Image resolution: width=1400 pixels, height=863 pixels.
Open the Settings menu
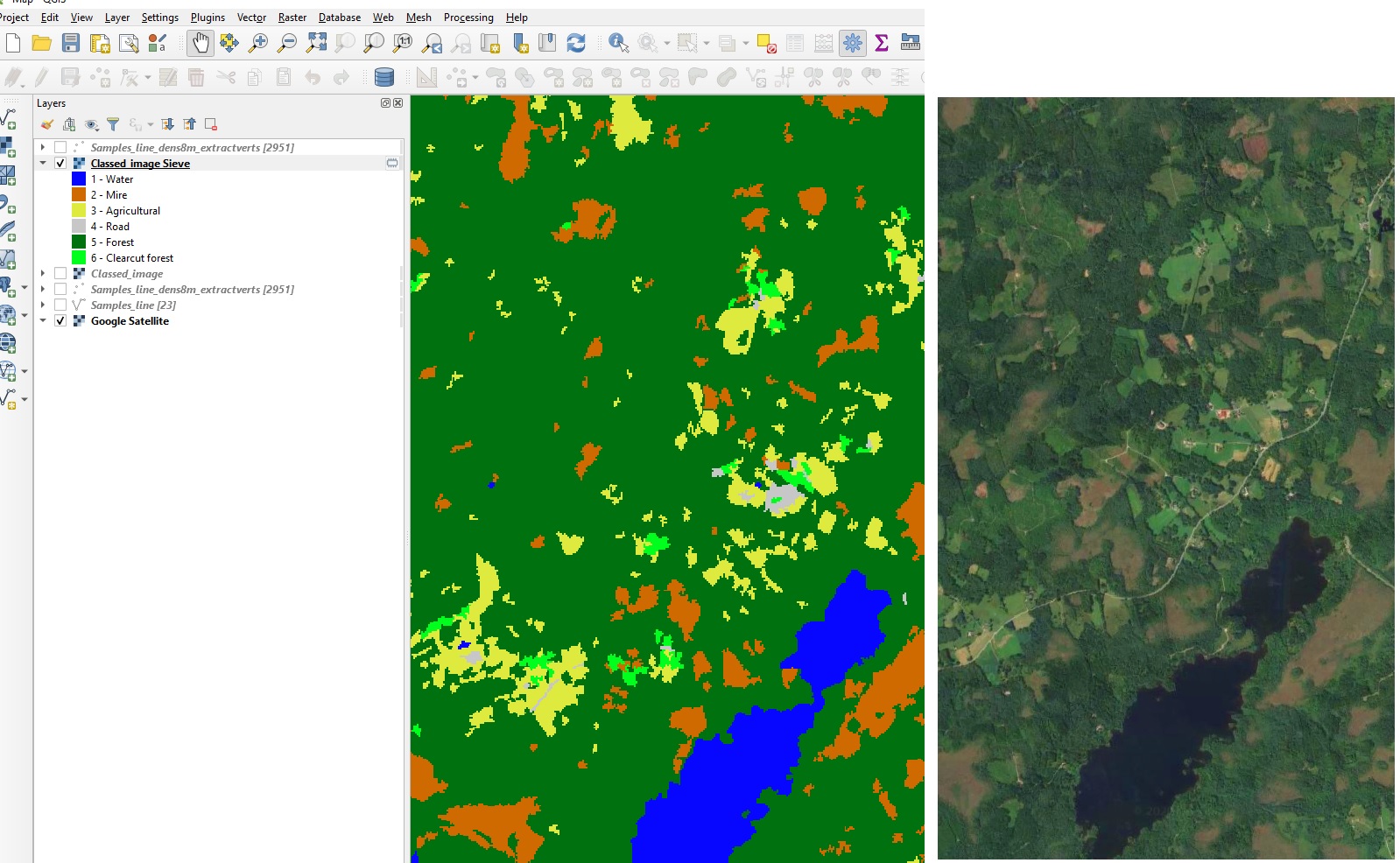coord(159,18)
